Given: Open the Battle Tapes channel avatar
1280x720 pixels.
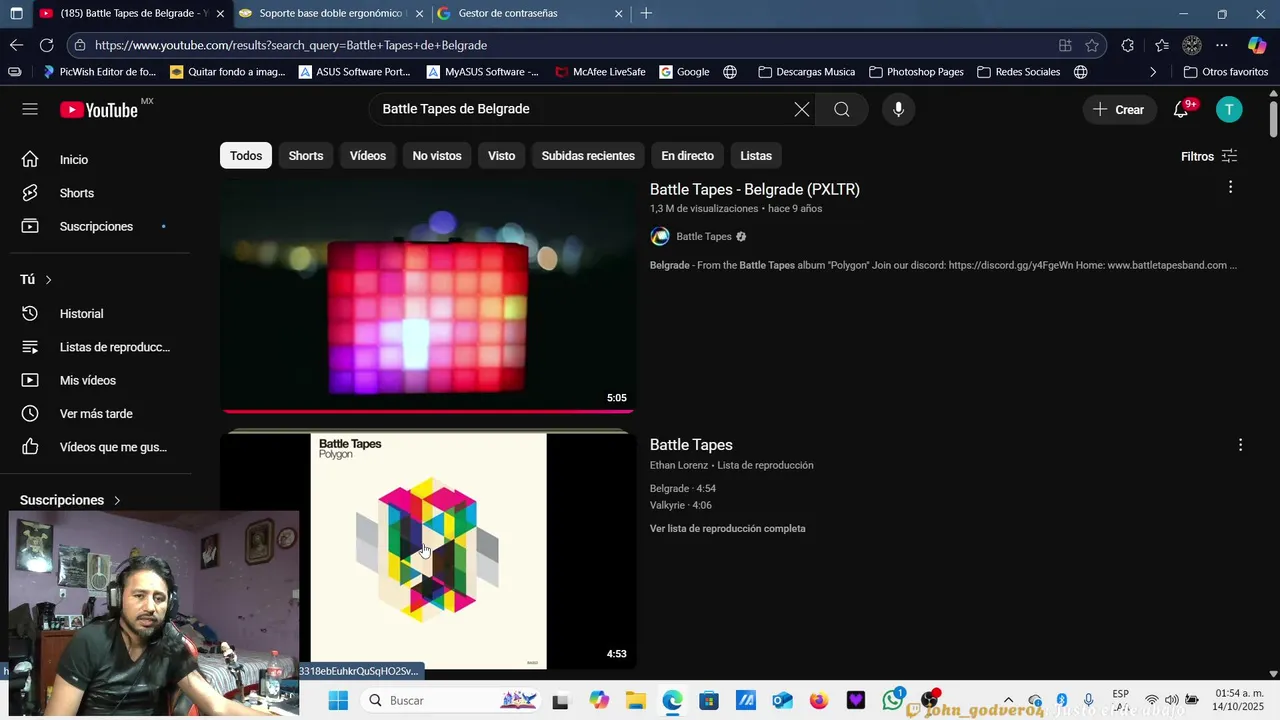Looking at the screenshot, I should pyautogui.click(x=660, y=237).
